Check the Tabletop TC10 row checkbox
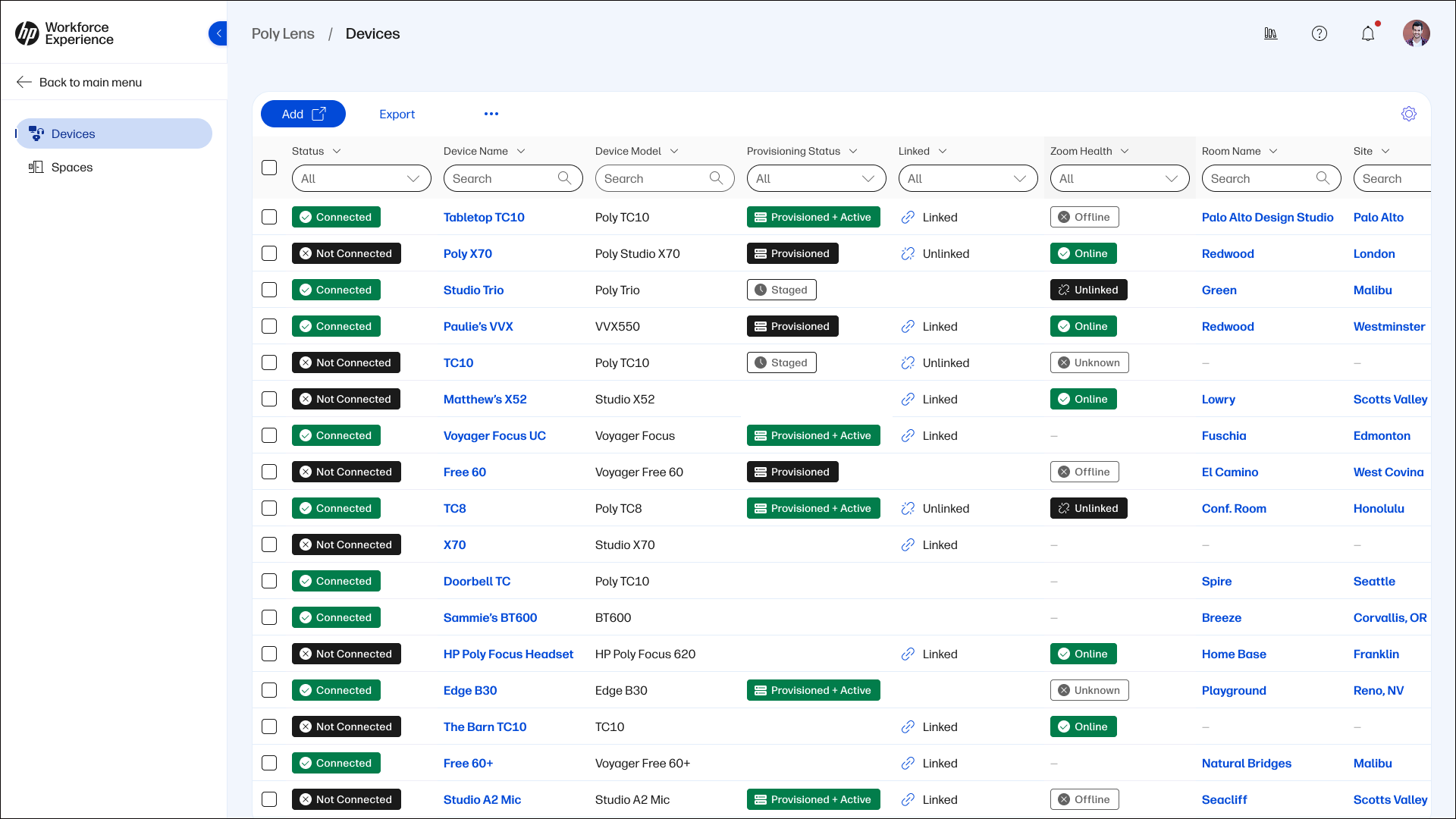This screenshot has height=819, width=1456. click(x=269, y=217)
